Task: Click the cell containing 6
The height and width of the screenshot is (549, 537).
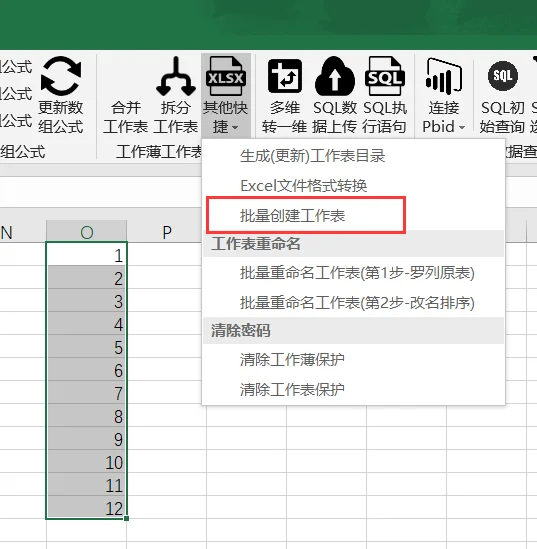Action: click(x=86, y=369)
